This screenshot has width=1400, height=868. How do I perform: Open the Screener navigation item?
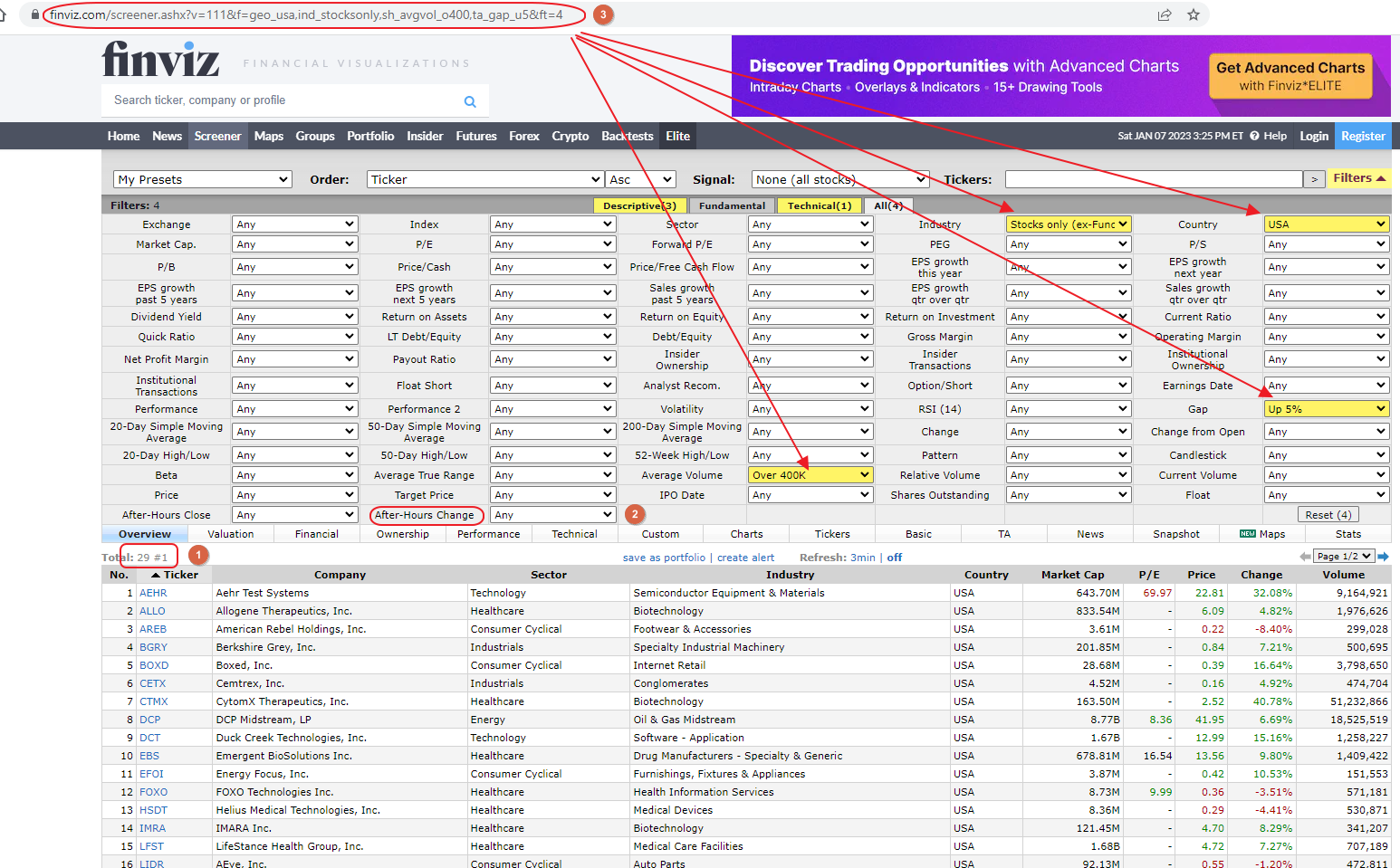coord(217,136)
